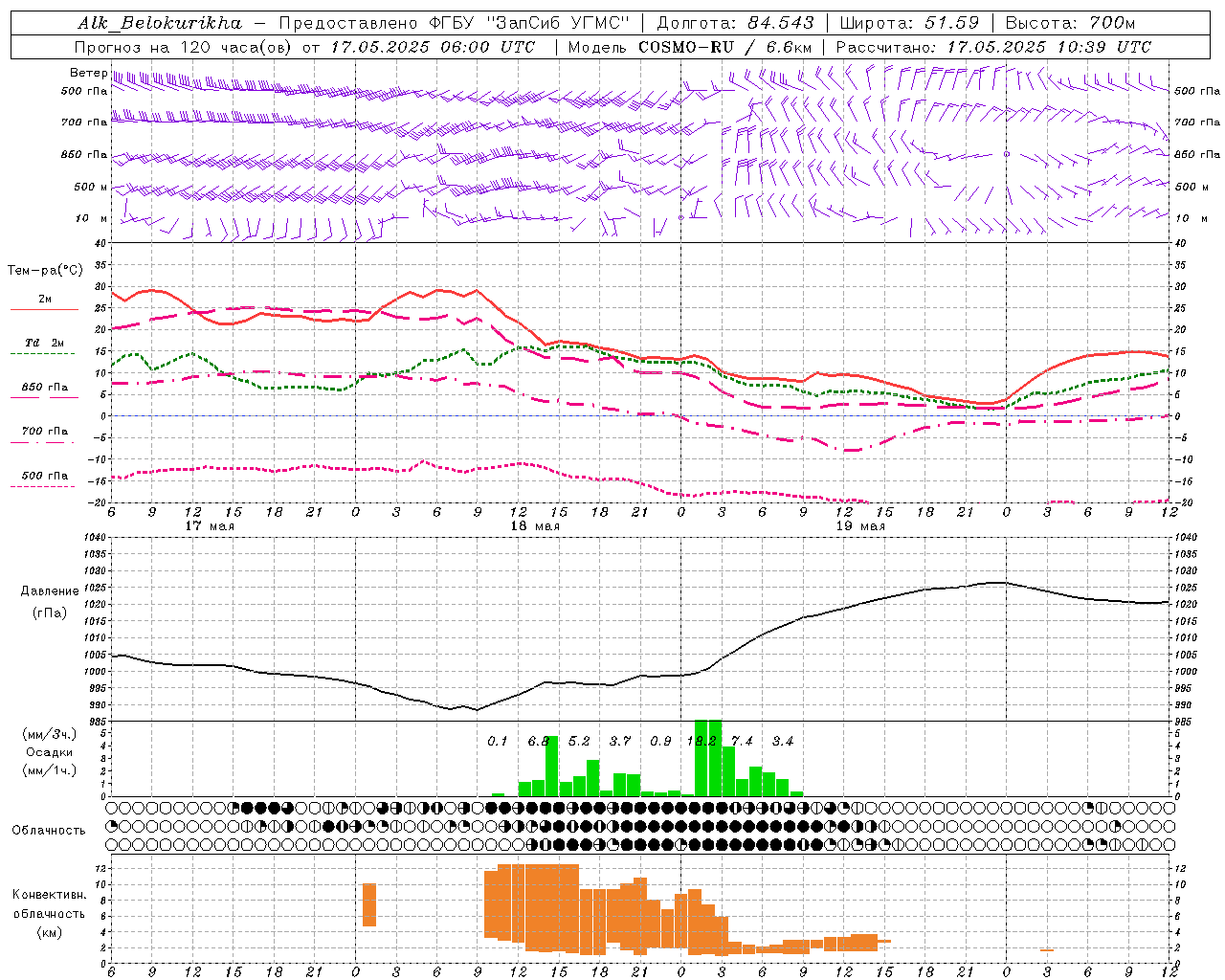The image size is (1225, 980).
Task: Click the 18 мая date label
Action: (535, 526)
